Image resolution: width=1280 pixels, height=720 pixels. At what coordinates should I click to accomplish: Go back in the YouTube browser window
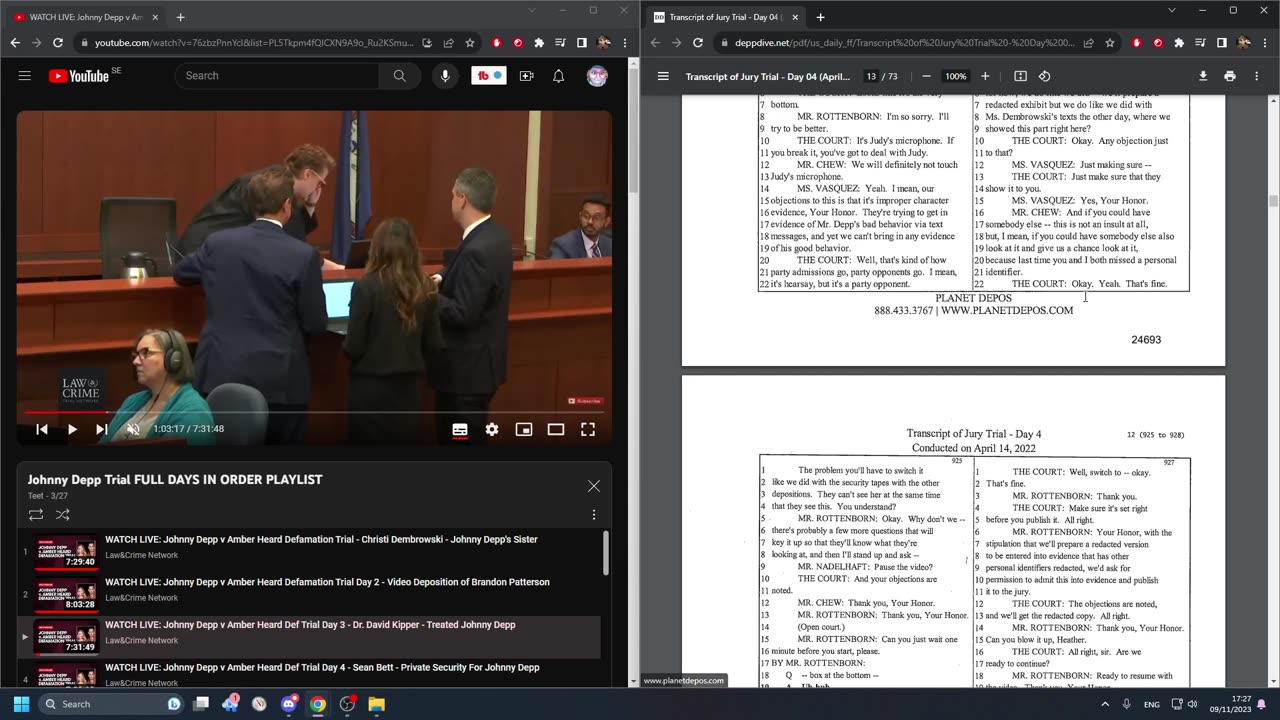(x=14, y=43)
